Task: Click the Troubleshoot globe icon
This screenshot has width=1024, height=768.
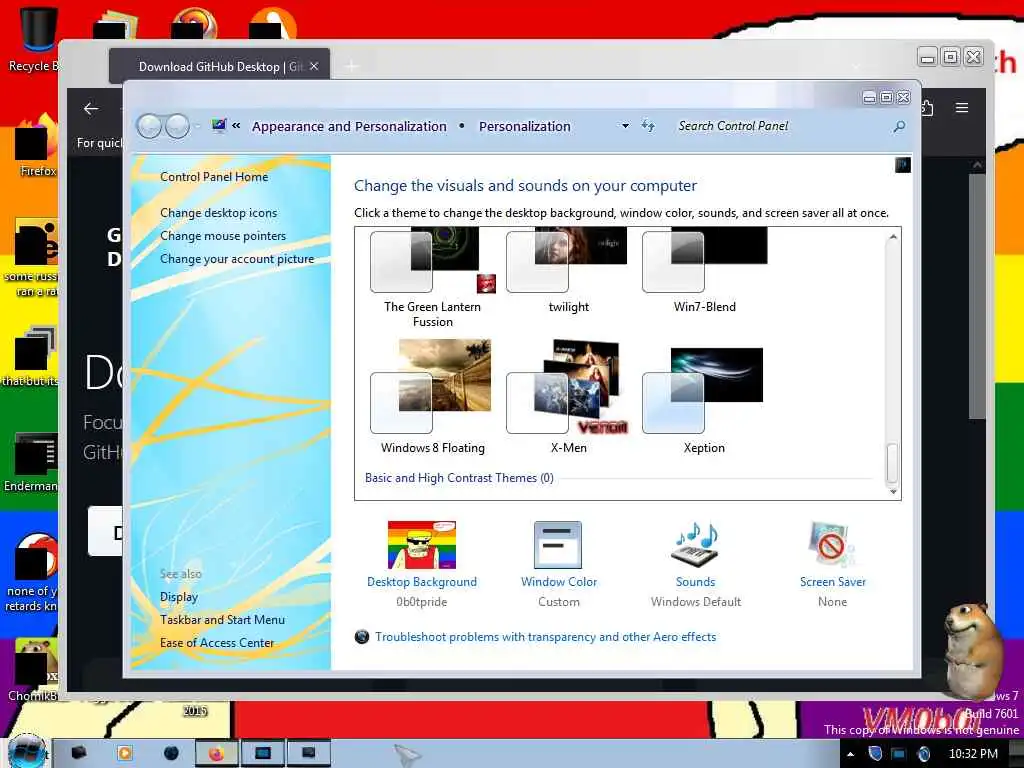Action: point(361,636)
